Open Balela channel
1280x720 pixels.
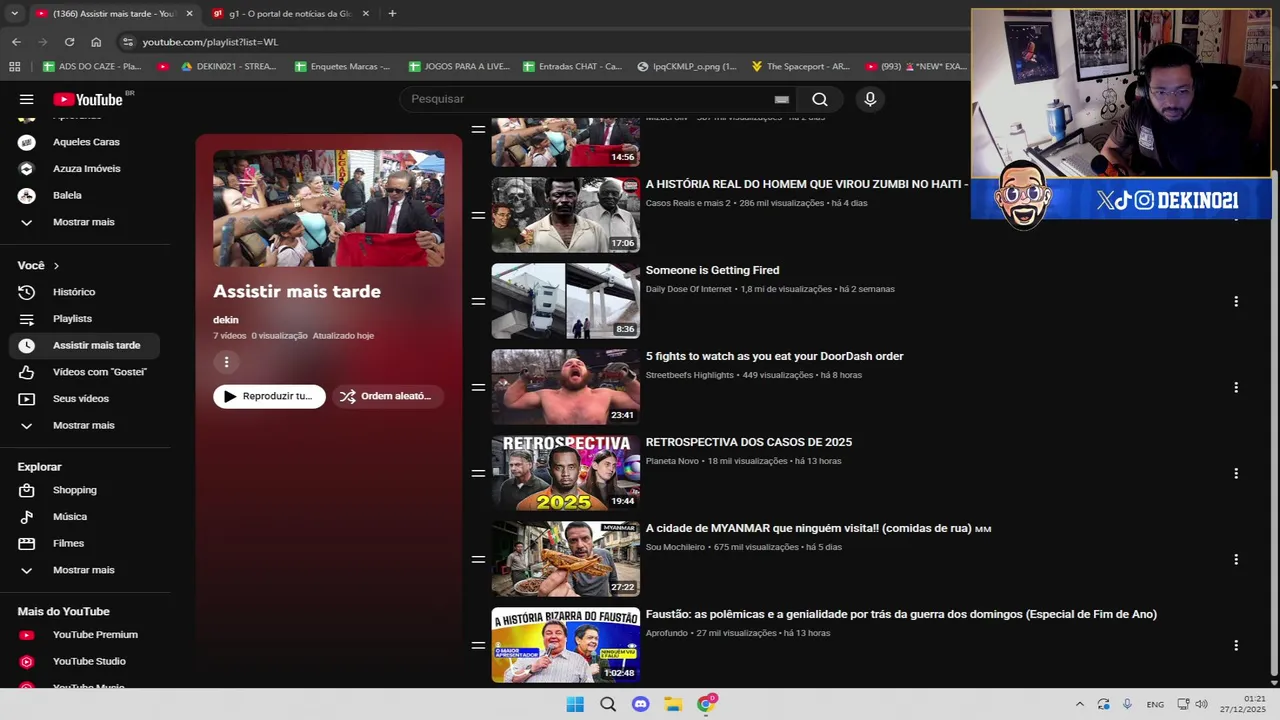(85, 195)
